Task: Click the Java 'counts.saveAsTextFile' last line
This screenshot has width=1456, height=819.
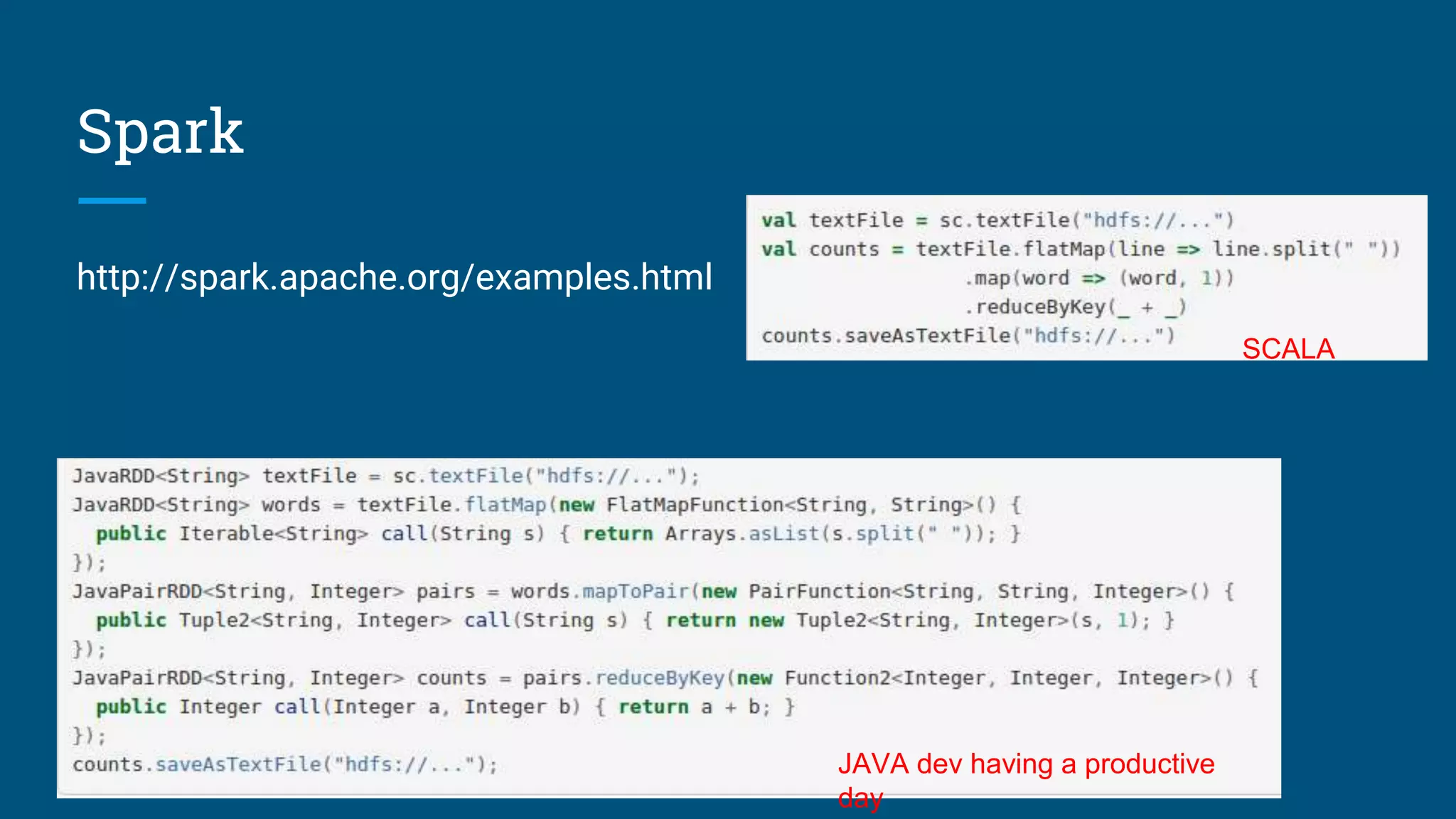Action: pos(285,765)
